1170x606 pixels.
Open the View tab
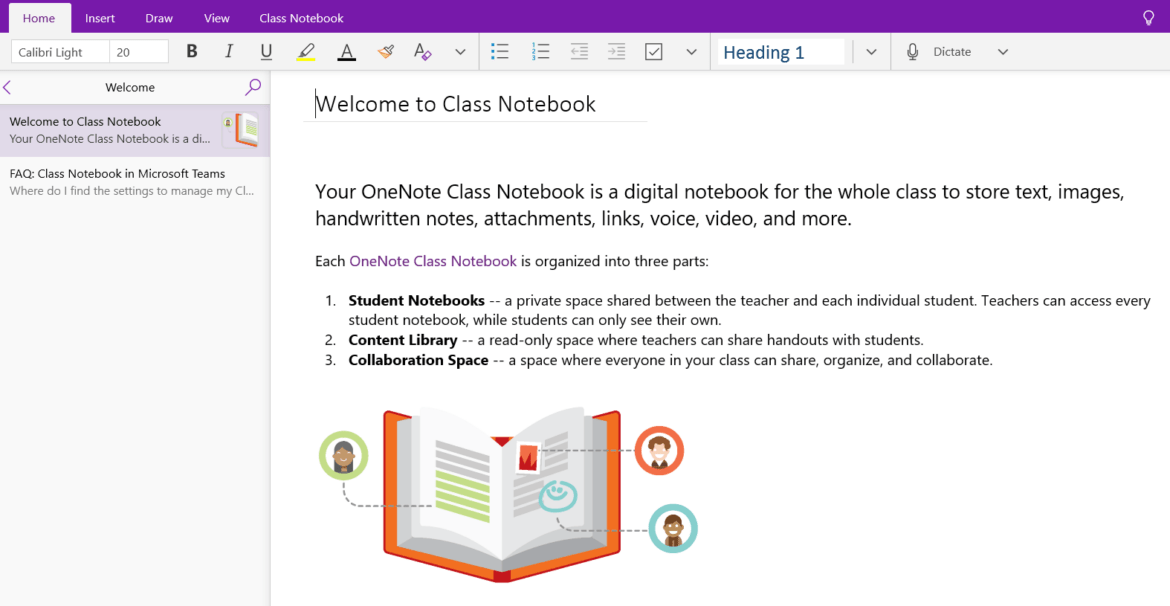point(216,18)
